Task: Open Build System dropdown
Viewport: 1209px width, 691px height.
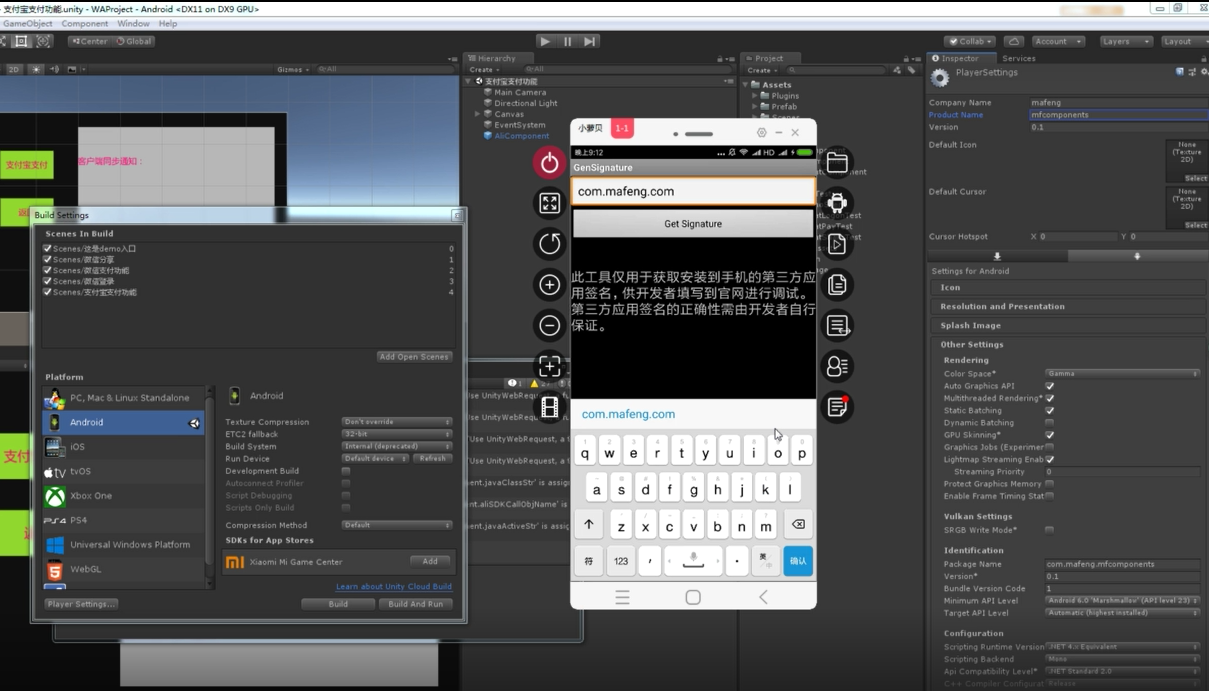Action: click(x=397, y=446)
